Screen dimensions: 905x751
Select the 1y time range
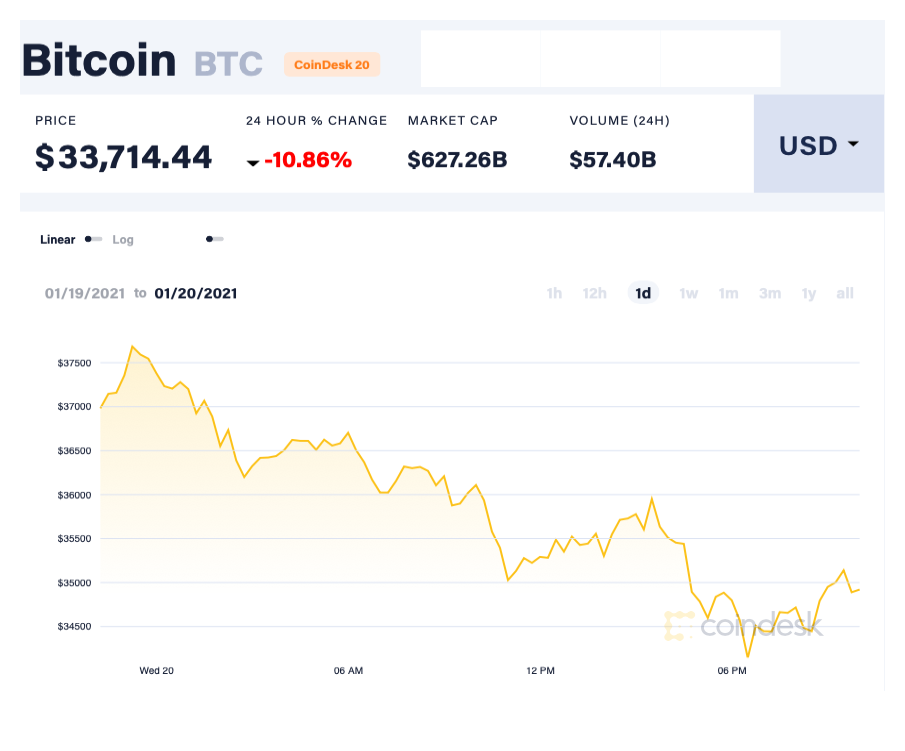coord(808,293)
